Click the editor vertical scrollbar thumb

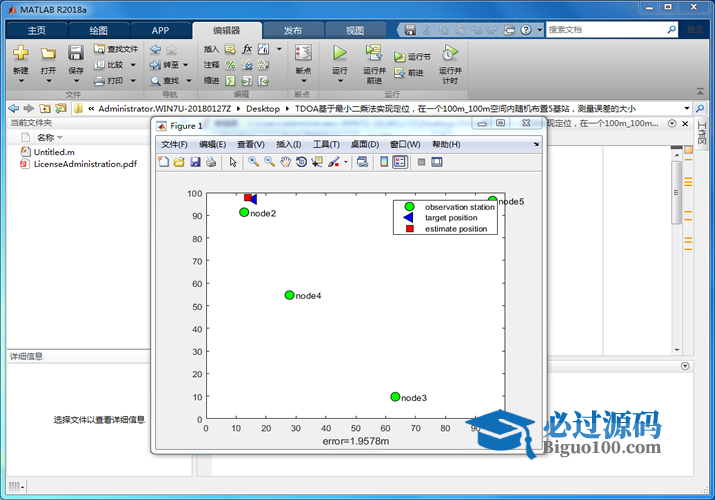[x=677, y=192]
